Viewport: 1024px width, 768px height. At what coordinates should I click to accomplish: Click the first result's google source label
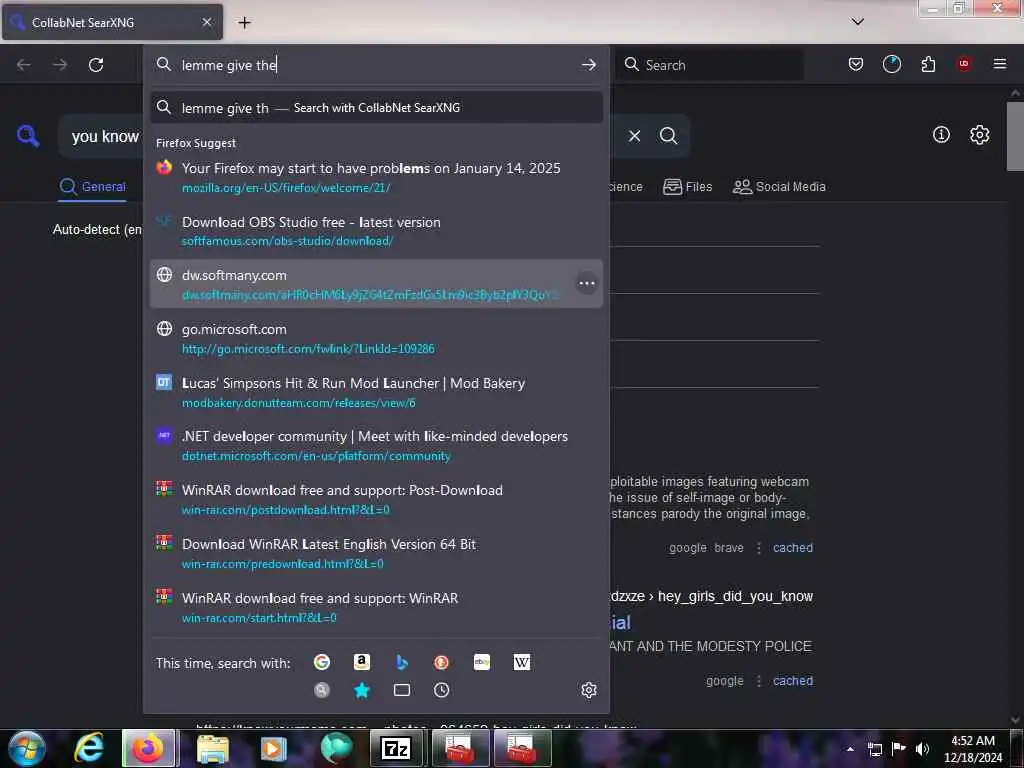[x=688, y=548]
